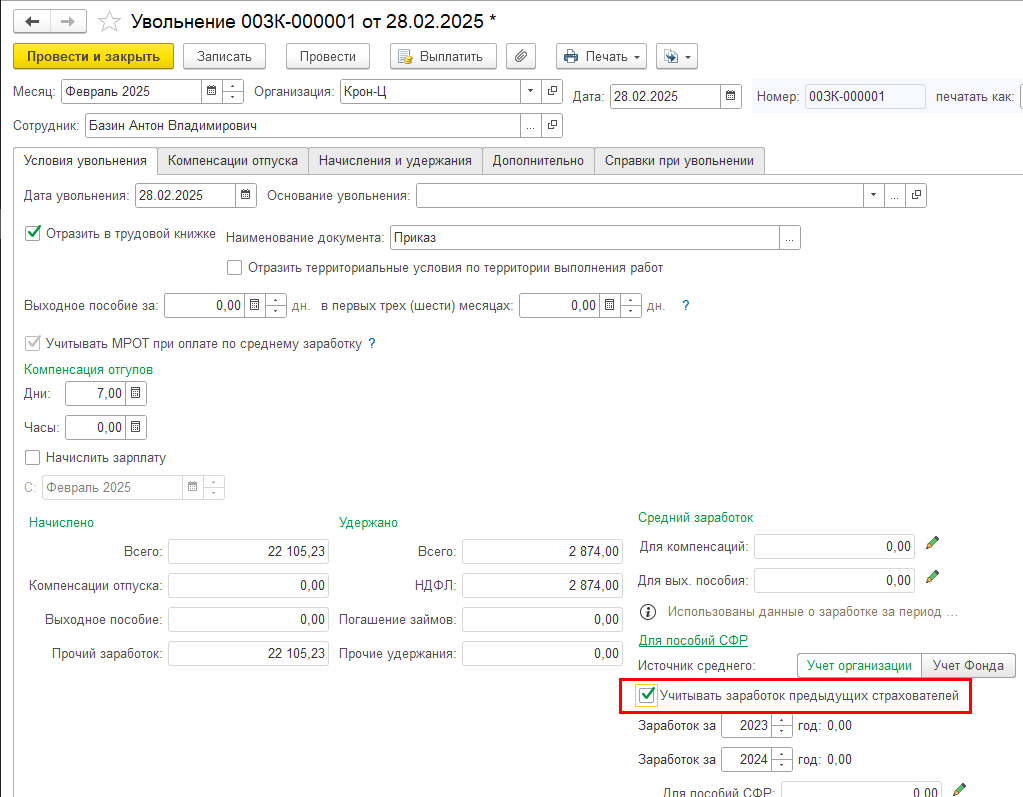Open Организация record with the open icon

pyautogui.click(x=552, y=92)
